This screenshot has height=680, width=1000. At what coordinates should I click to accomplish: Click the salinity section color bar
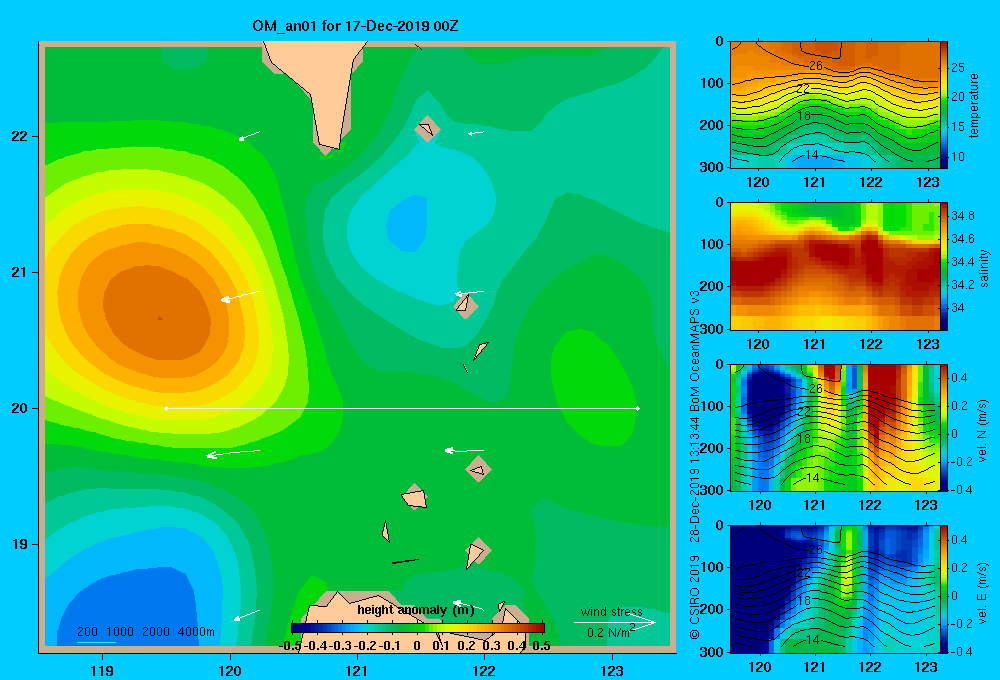coord(944,266)
